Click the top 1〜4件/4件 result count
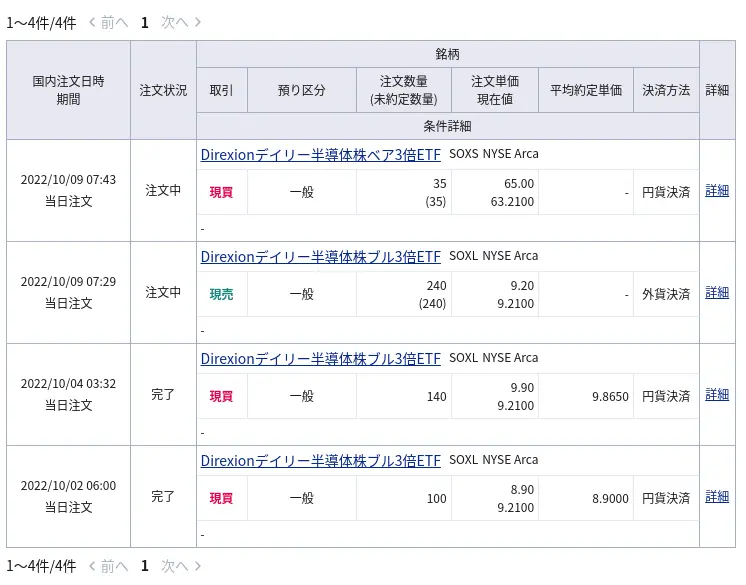 point(41,23)
